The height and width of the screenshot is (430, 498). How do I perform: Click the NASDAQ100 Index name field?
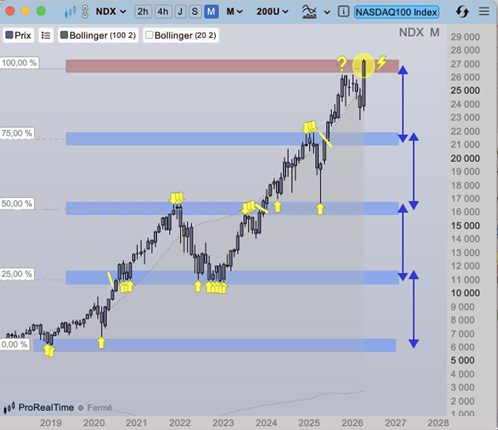[x=396, y=12]
